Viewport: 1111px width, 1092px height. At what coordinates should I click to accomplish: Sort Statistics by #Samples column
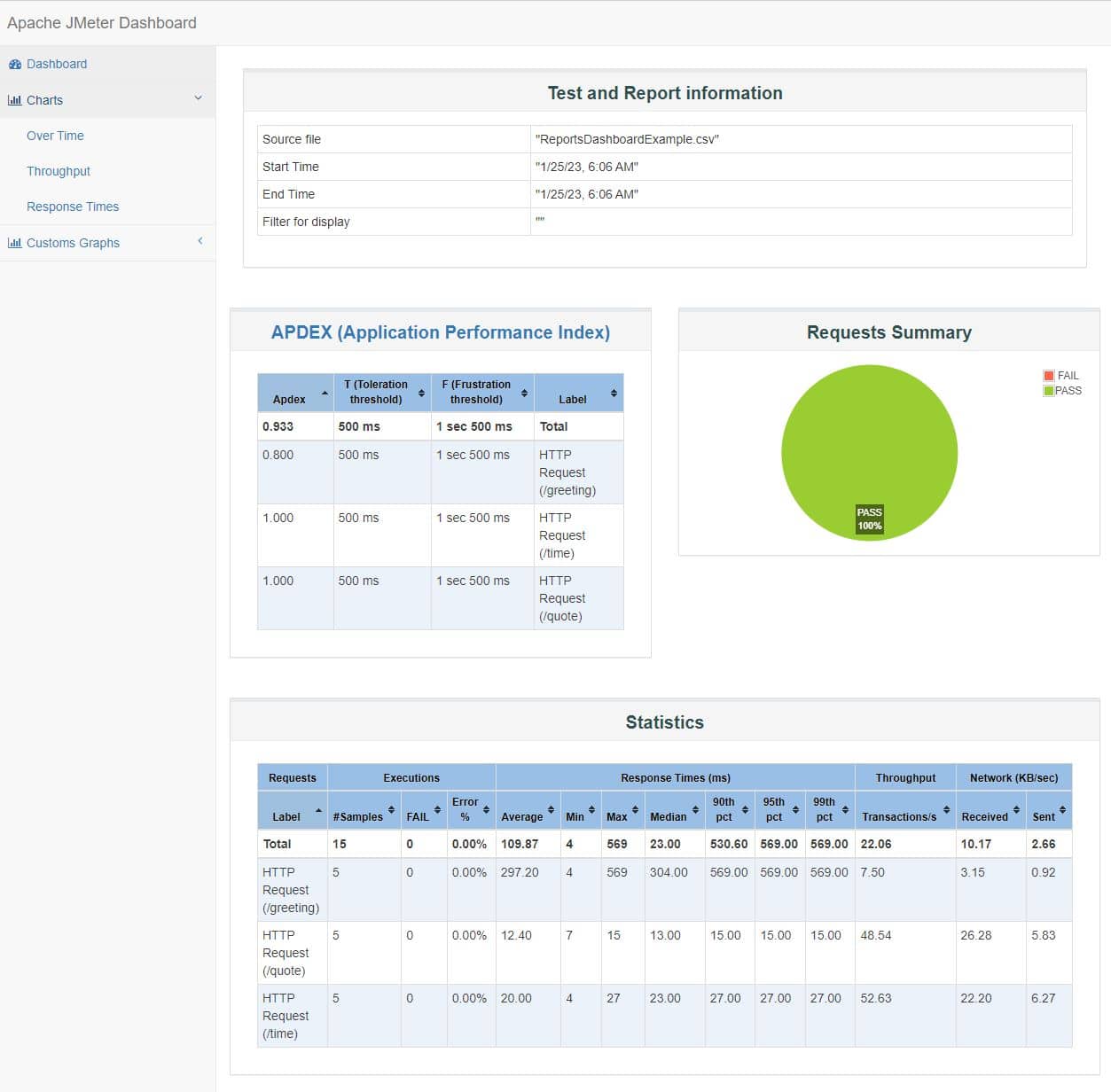tap(364, 809)
